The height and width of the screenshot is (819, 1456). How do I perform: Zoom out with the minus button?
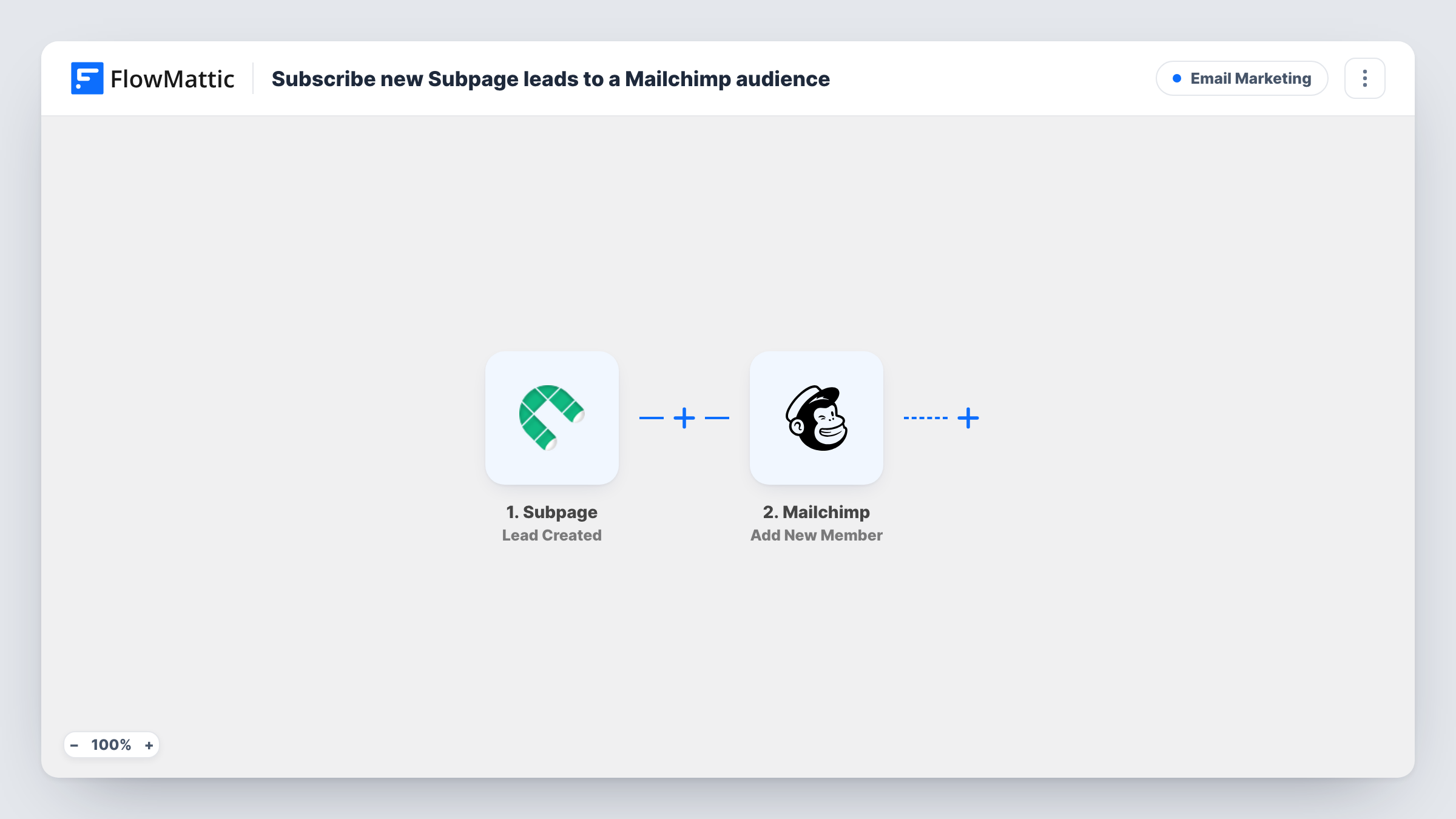click(74, 745)
